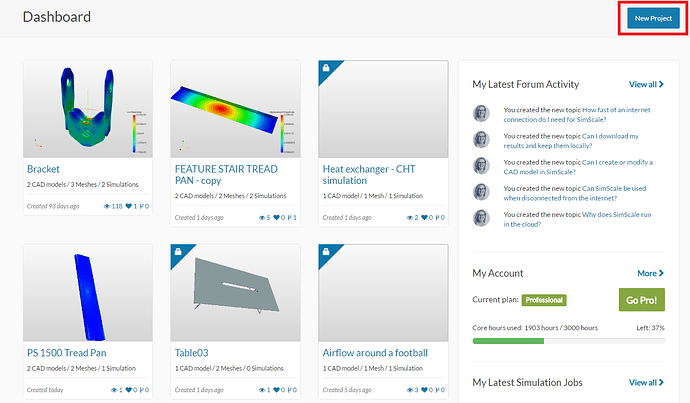View all latest simulation jobs
Image resolution: width=690 pixels, height=403 pixels.
(646, 383)
